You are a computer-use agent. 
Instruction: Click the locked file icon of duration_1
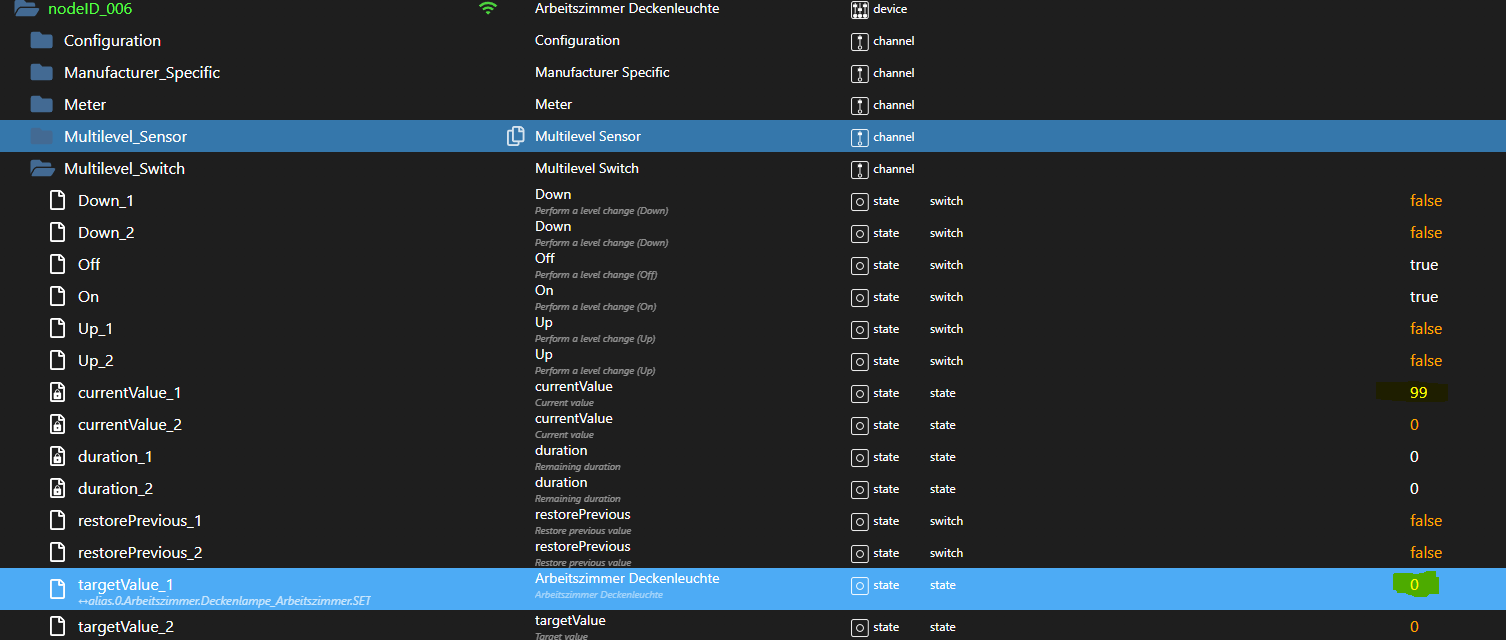(x=58, y=457)
